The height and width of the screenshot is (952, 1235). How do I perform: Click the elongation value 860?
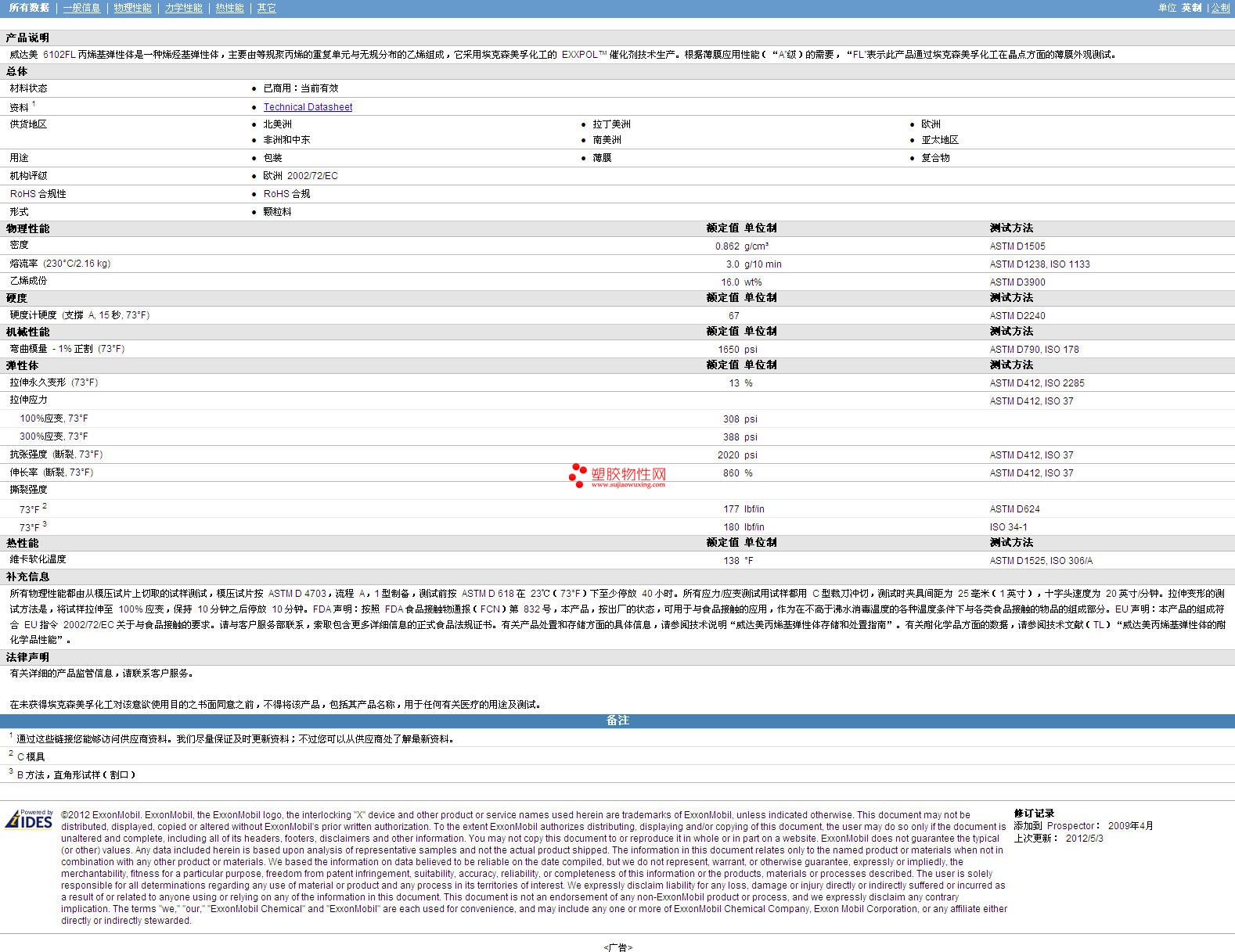pyautogui.click(x=731, y=473)
